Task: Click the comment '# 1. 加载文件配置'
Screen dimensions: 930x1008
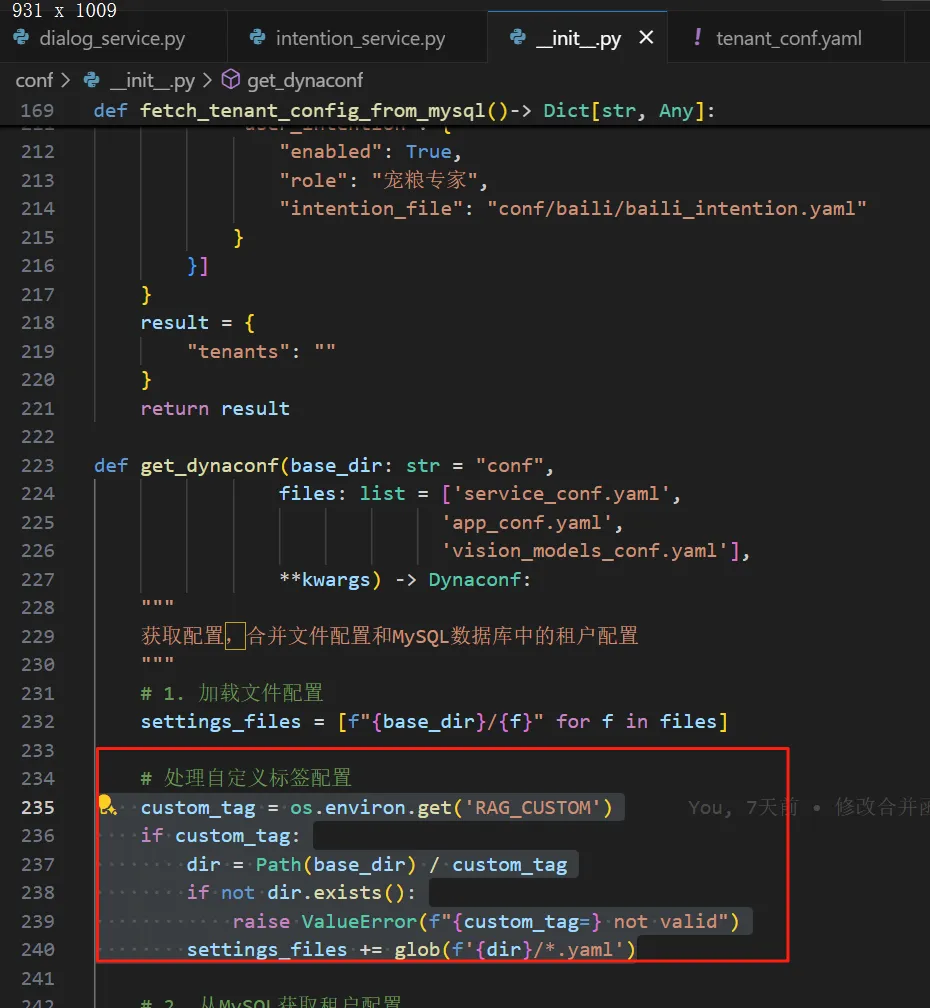Action: click(232, 693)
